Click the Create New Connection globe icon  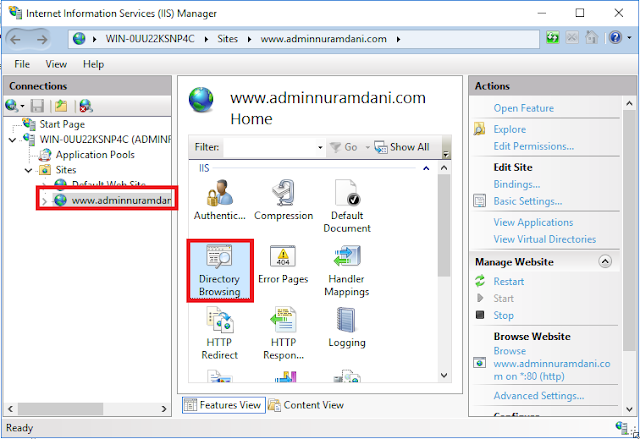point(11,106)
